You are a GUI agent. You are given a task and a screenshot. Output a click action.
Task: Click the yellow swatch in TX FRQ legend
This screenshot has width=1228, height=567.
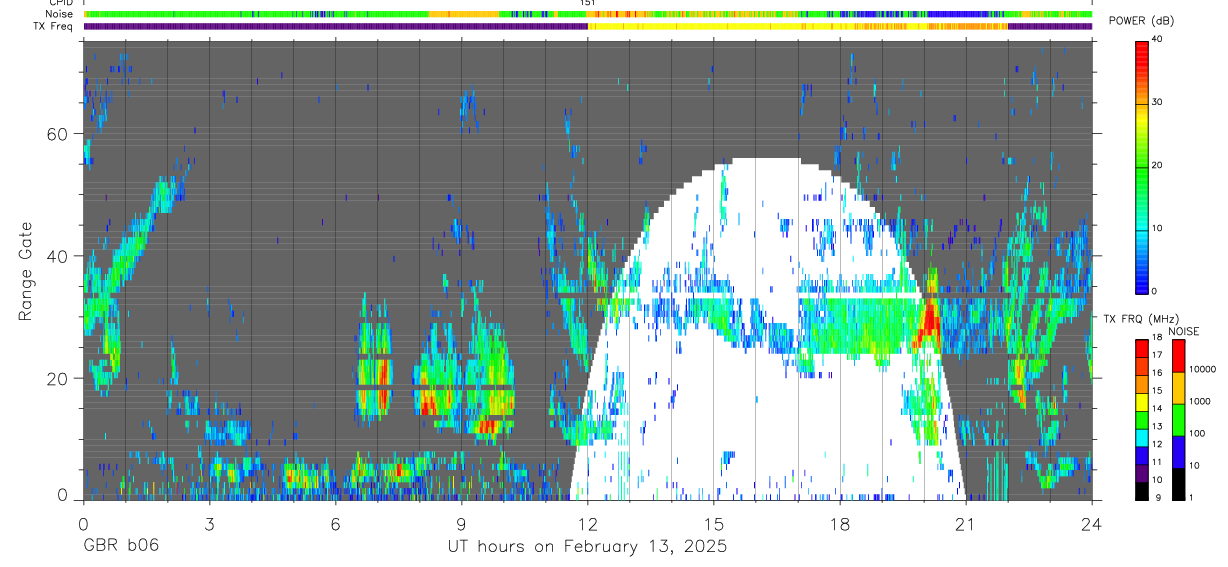tap(1141, 402)
